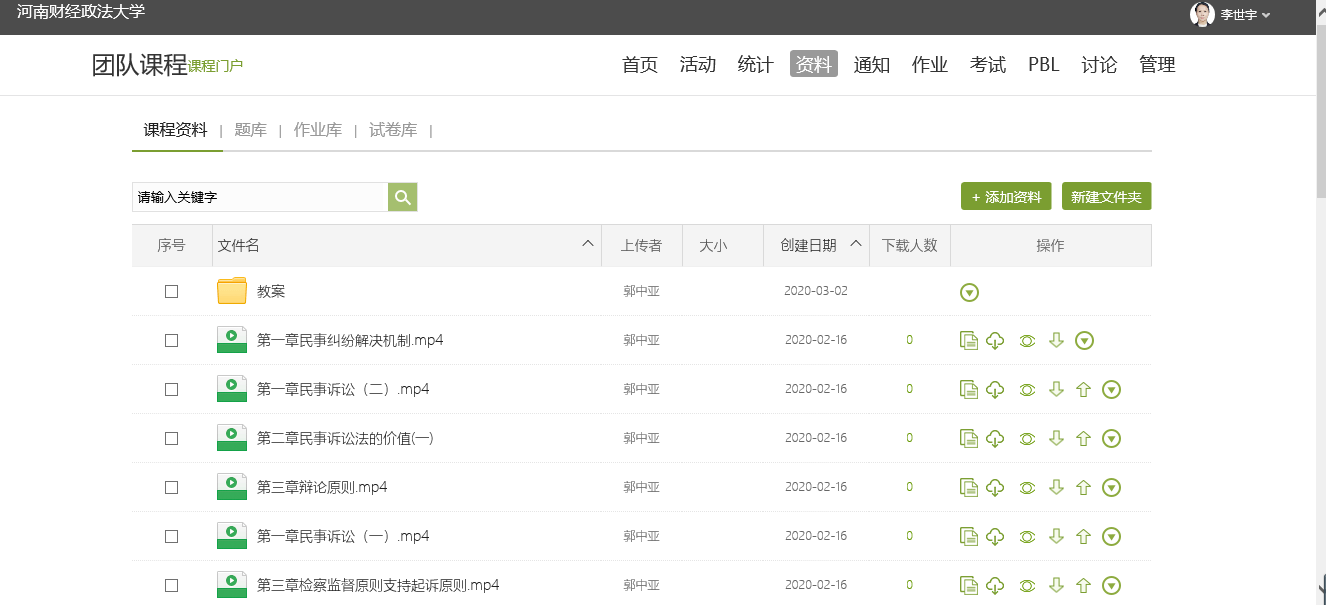Expand more actions for 教案 folder
The image size is (1326, 605).
coord(969,293)
